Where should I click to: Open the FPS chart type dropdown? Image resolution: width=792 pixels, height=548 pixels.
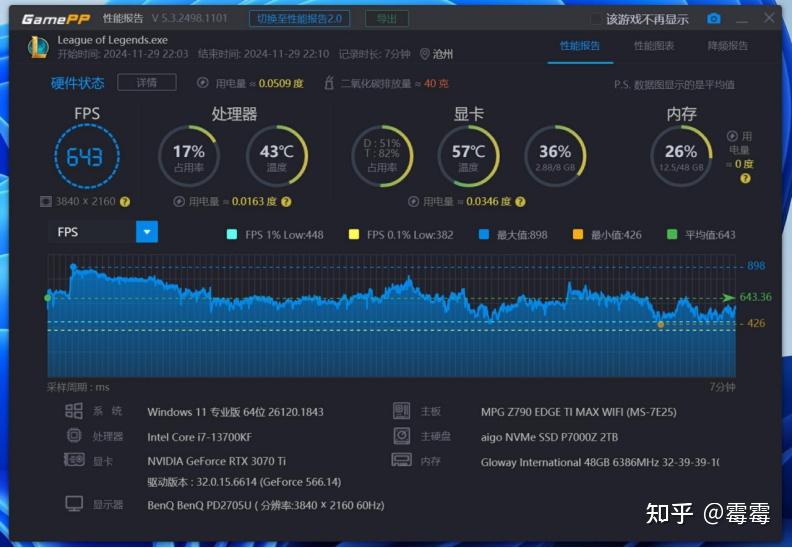(147, 232)
